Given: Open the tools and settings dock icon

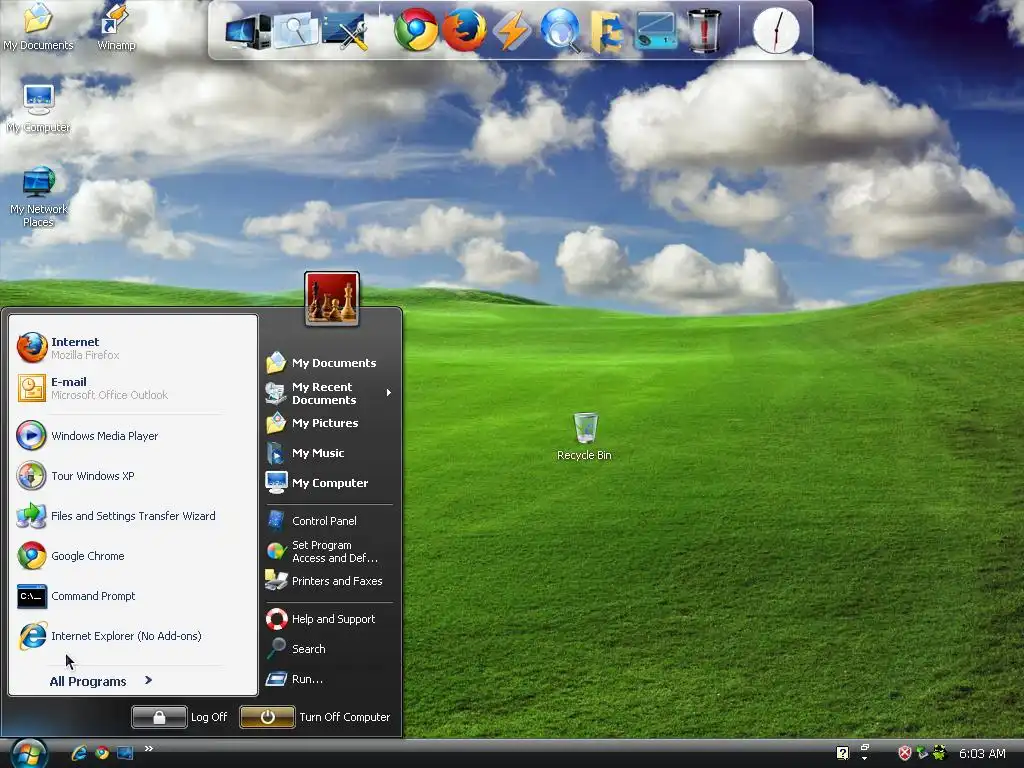Looking at the screenshot, I should pos(344,31).
